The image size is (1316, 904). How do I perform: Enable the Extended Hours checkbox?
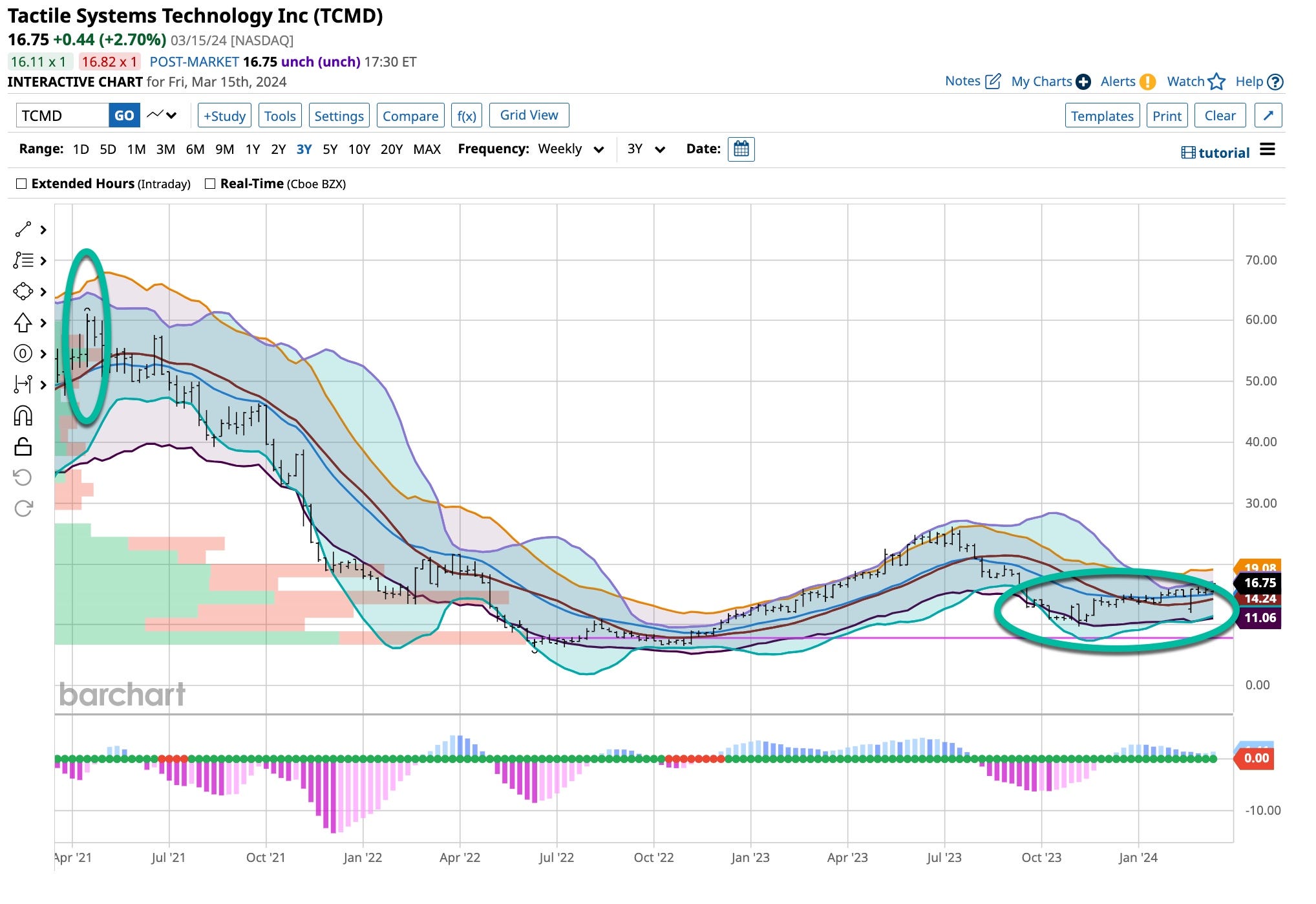click(x=21, y=184)
